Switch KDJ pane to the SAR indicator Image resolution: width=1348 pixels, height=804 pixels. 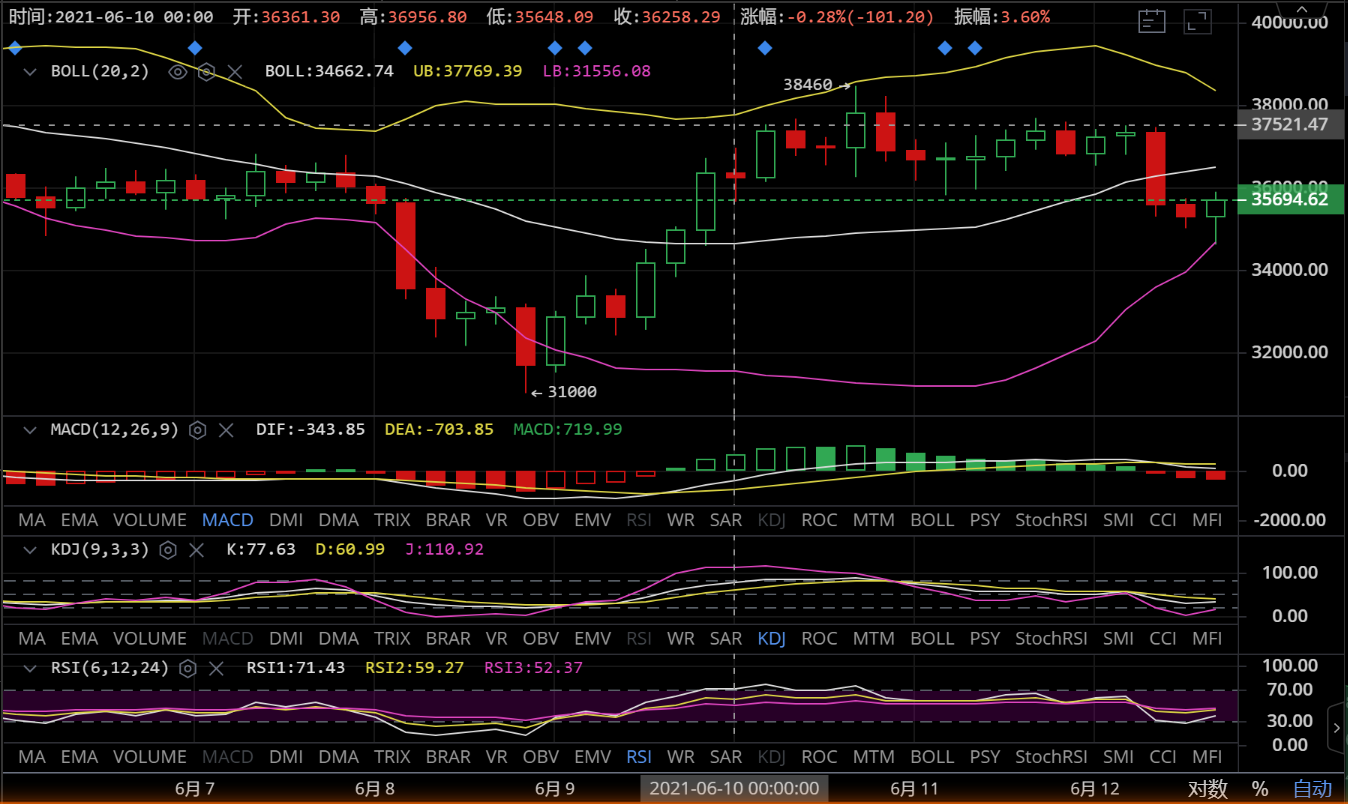[x=726, y=638]
